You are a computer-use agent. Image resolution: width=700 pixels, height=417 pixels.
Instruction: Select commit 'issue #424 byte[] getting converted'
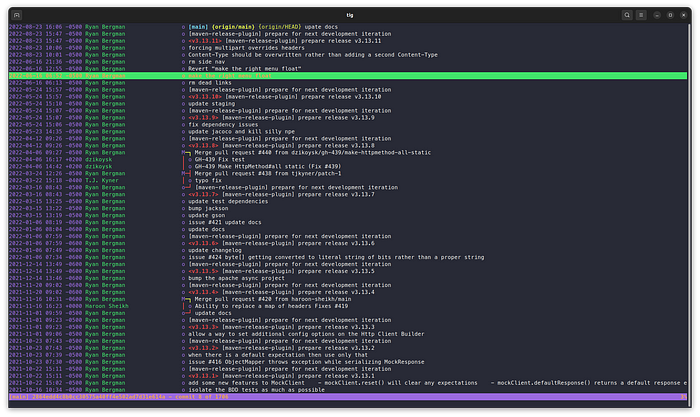336,257
